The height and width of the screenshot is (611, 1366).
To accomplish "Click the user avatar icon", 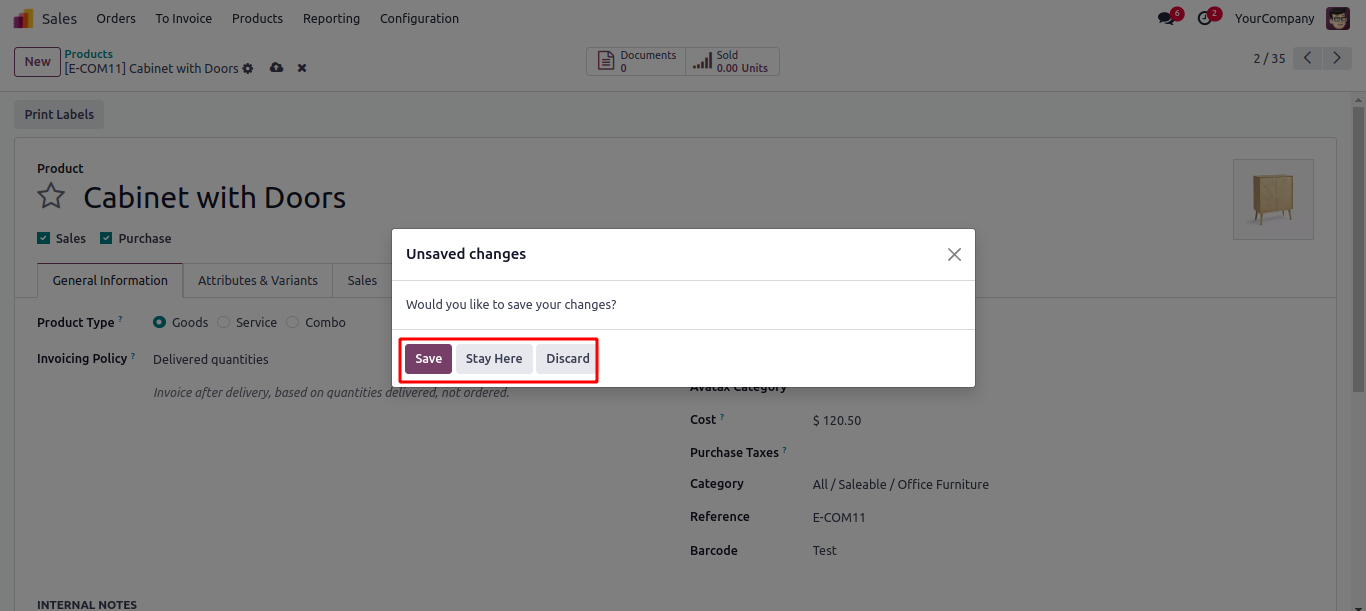I will click(x=1337, y=18).
